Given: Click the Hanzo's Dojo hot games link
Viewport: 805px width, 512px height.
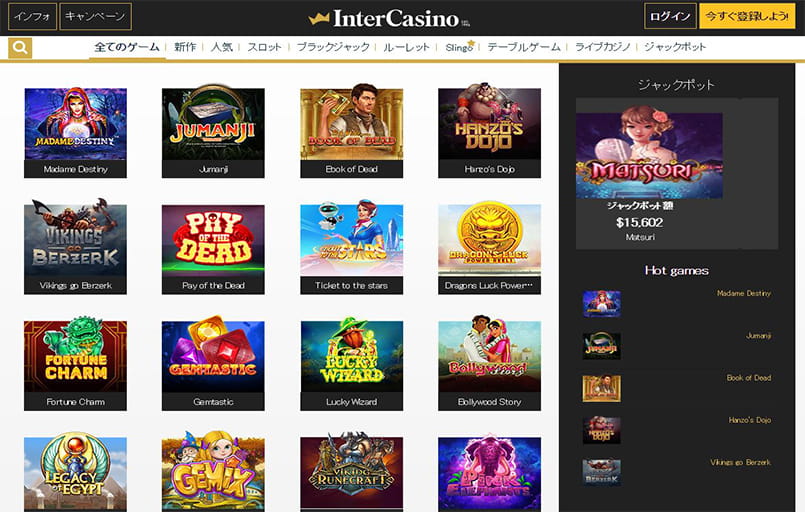Looking at the screenshot, I should tap(750, 420).
